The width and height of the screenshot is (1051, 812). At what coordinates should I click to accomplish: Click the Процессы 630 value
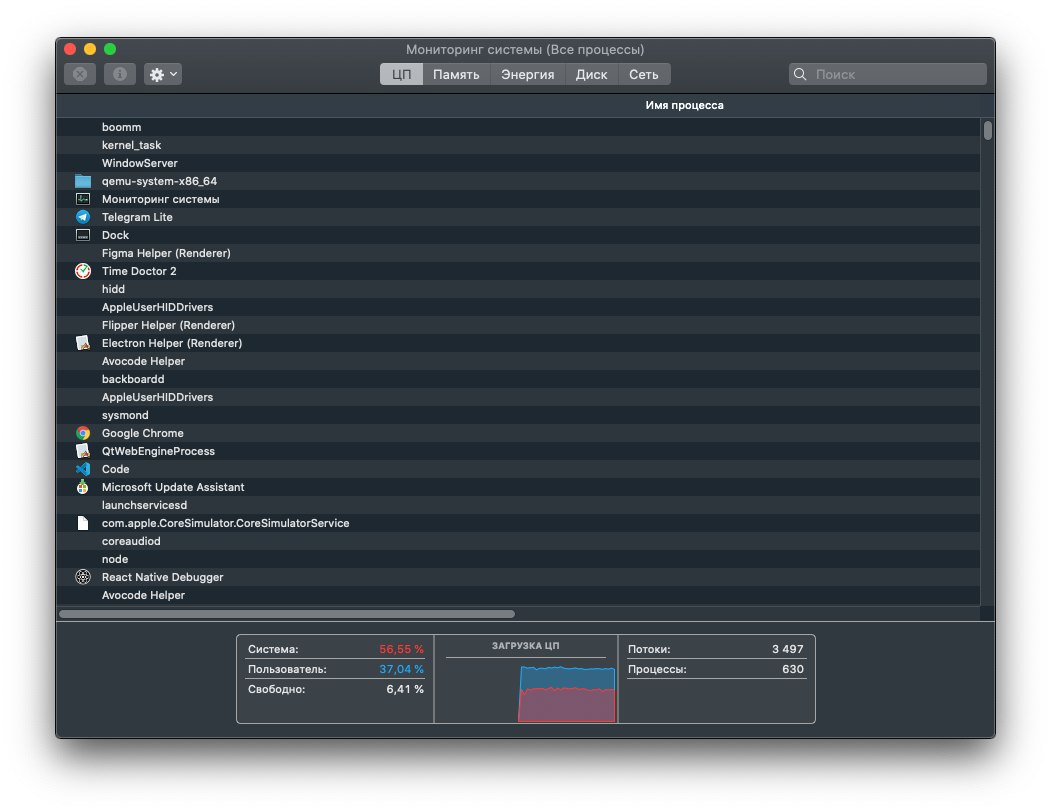(x=792, y=669)
